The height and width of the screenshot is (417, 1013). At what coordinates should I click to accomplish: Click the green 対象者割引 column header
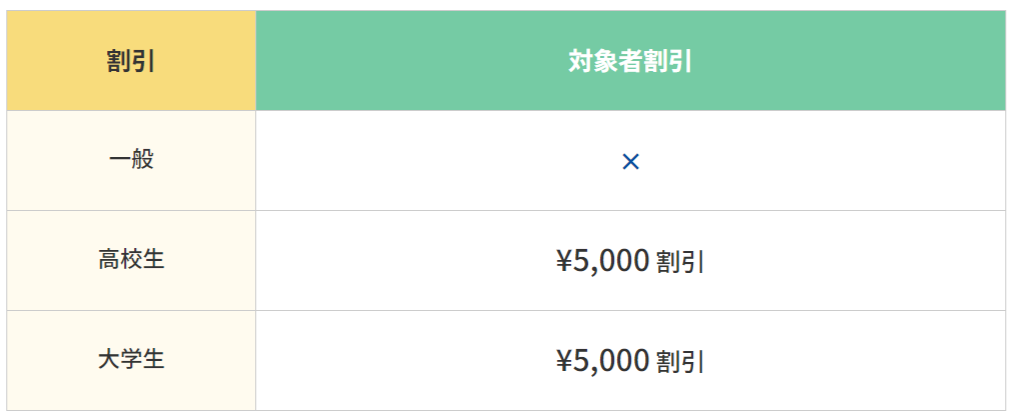click(x=630, y=61)
